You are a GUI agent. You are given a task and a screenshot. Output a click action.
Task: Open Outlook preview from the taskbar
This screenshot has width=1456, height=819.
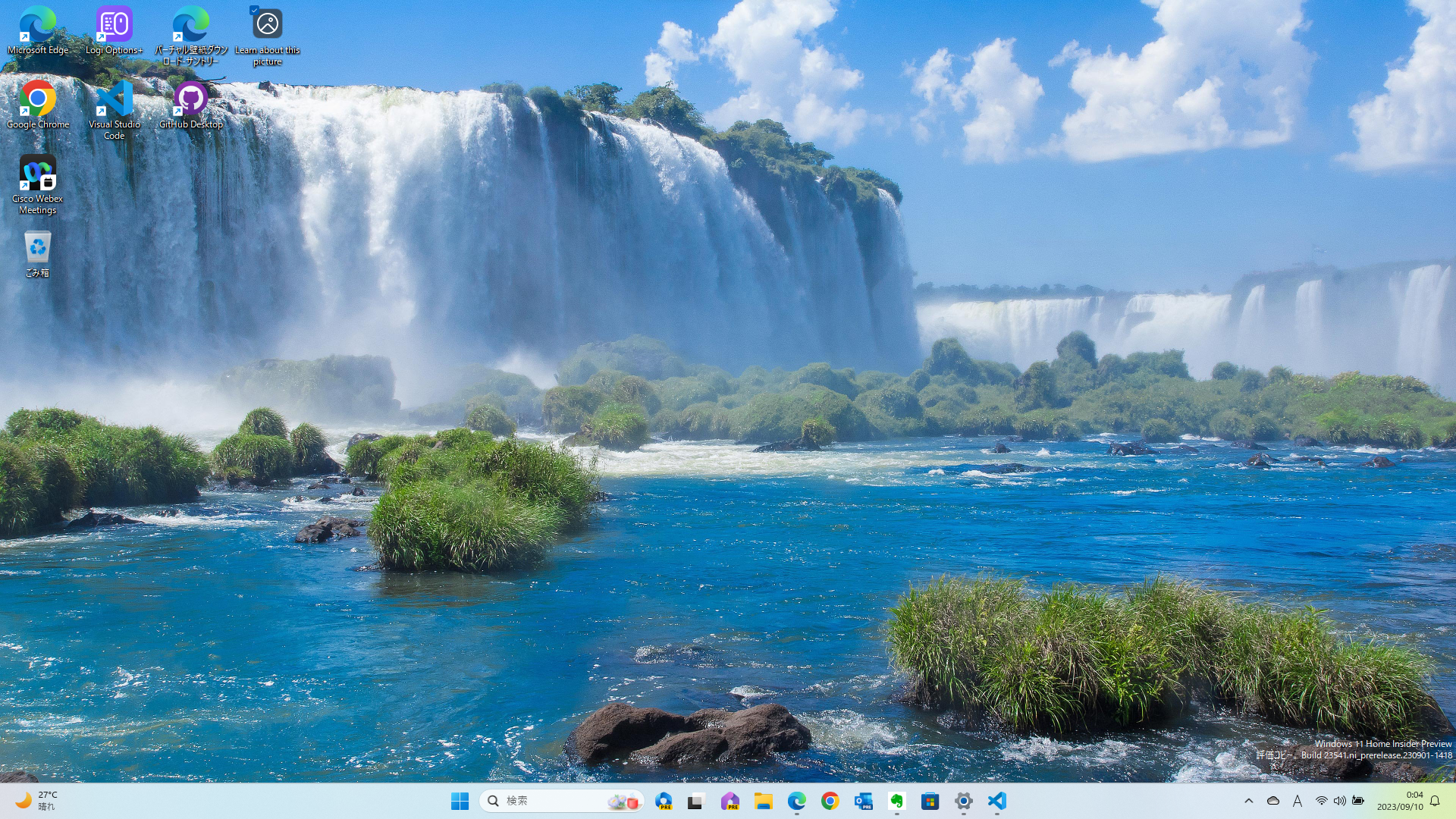pos(863,801)
